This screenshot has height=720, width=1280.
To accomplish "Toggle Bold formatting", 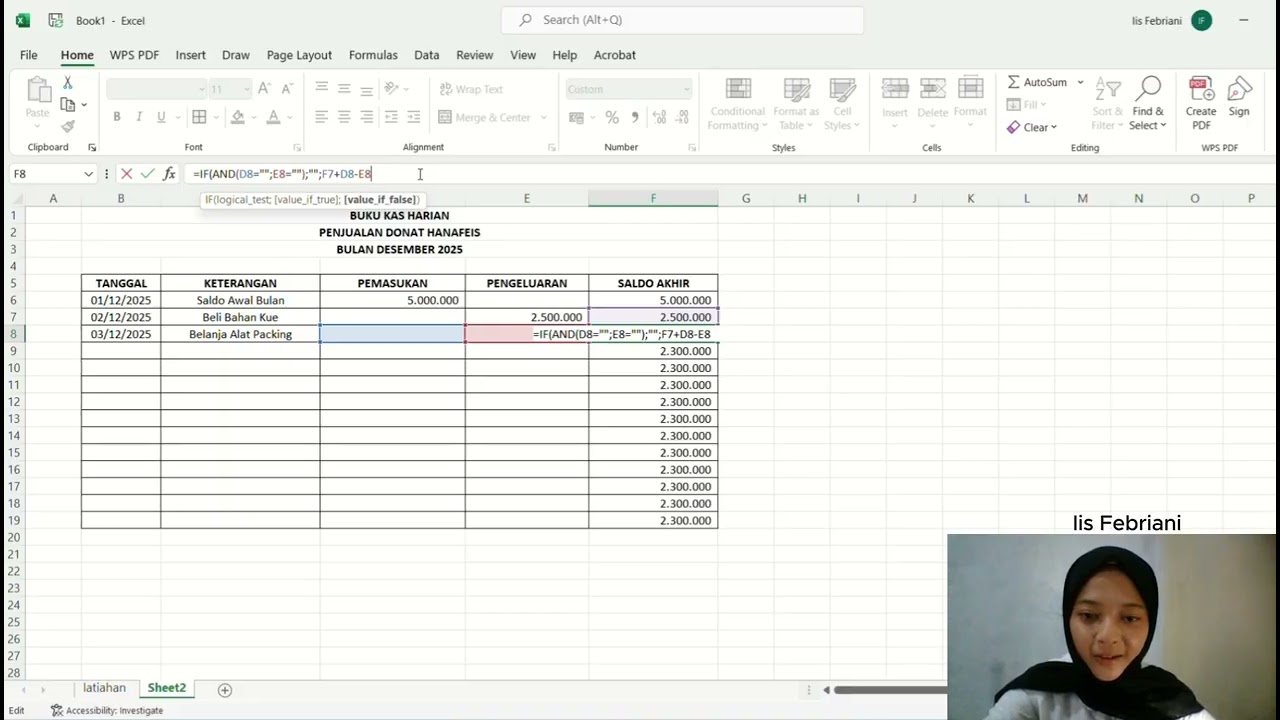I will click(117, 117).
